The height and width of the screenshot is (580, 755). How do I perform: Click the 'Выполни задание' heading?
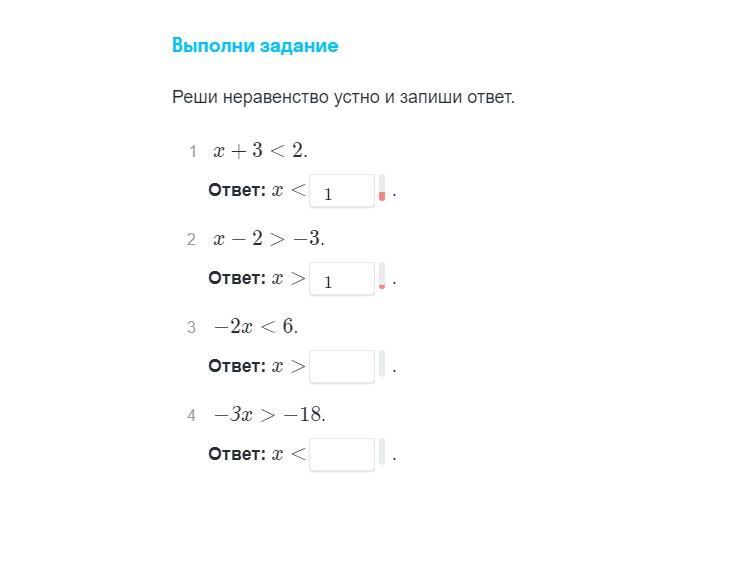pyautogui.click(x=255, y=46)
